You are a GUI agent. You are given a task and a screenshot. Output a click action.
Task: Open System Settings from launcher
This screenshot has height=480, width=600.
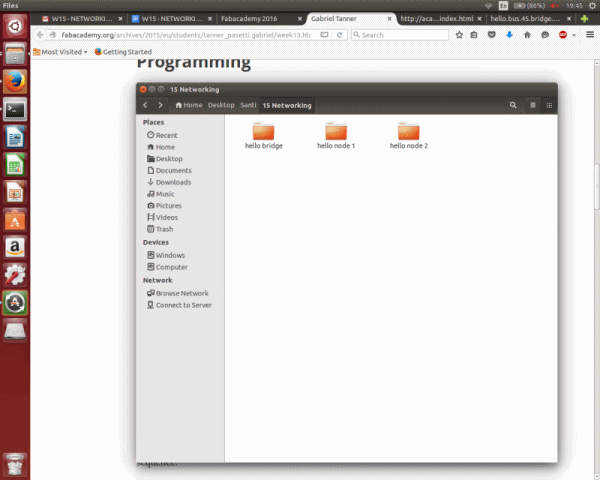click(15, 275)
